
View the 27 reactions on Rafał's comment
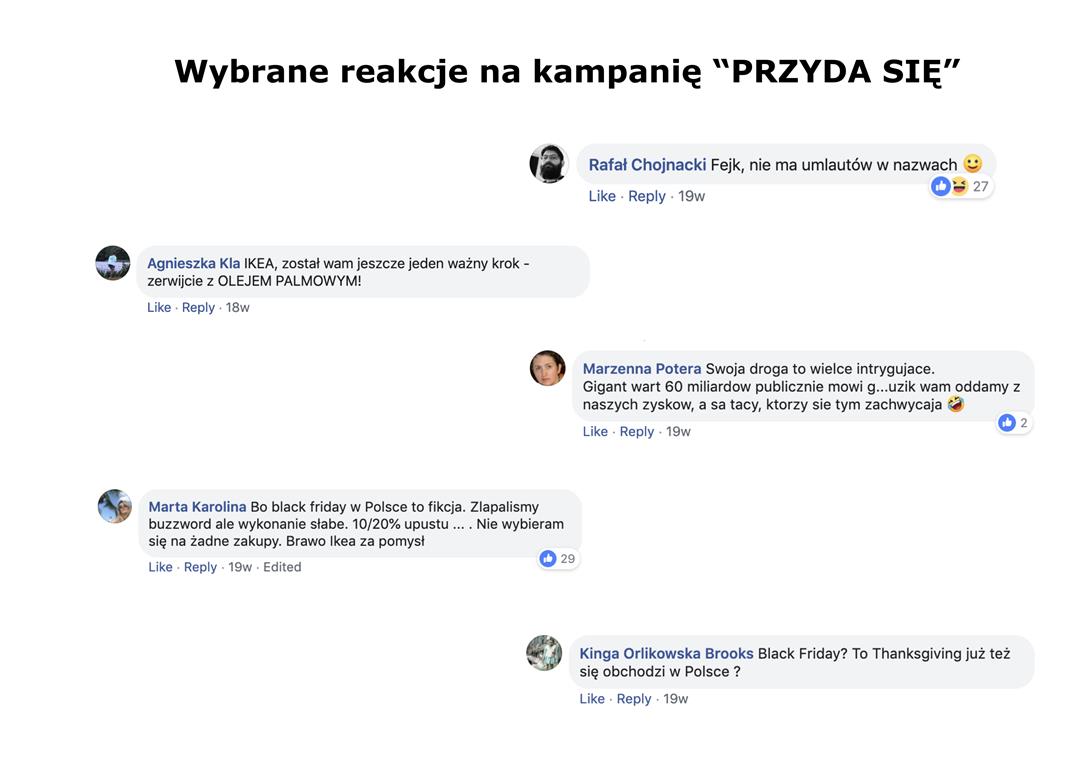coord(961,186)
